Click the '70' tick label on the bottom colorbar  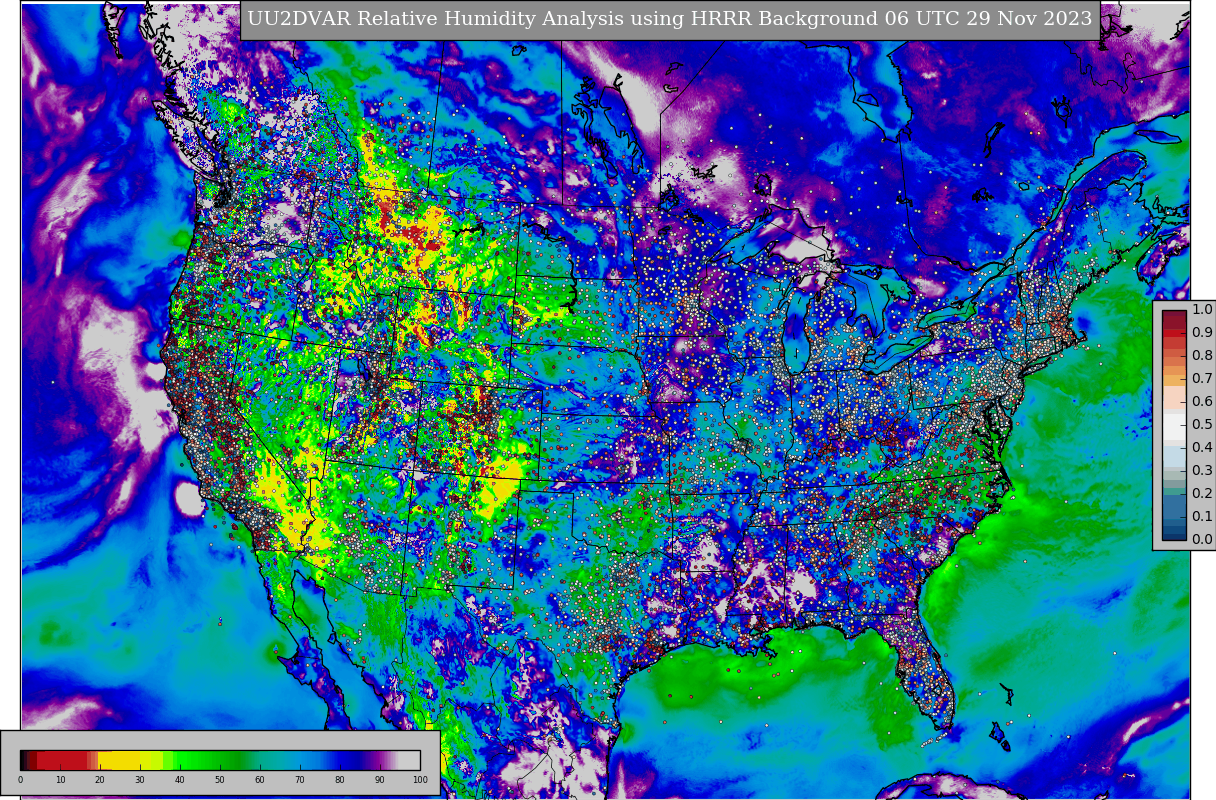(300, 780)
